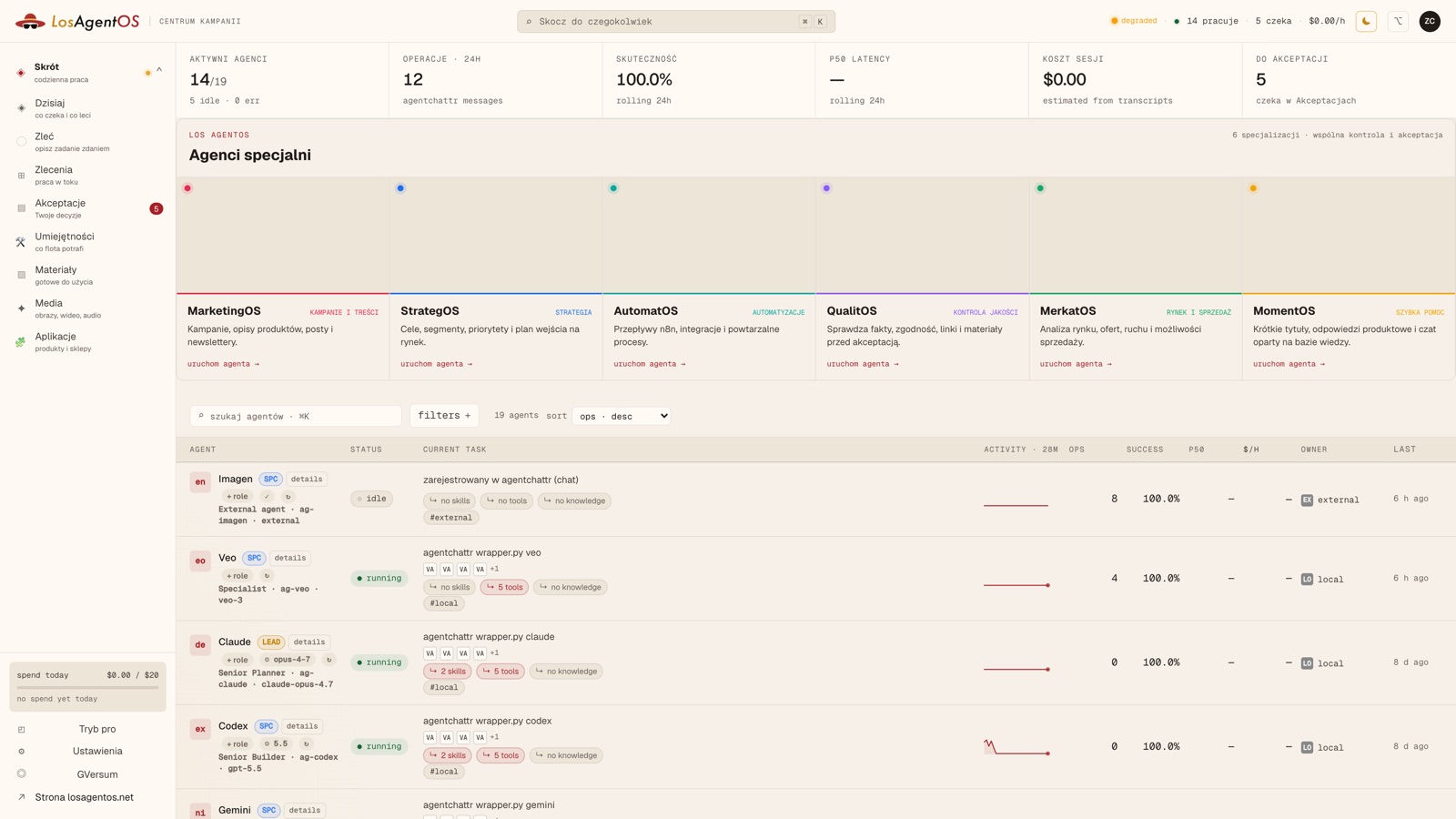Focus the szukaj agentów search field

click(296, 416)
